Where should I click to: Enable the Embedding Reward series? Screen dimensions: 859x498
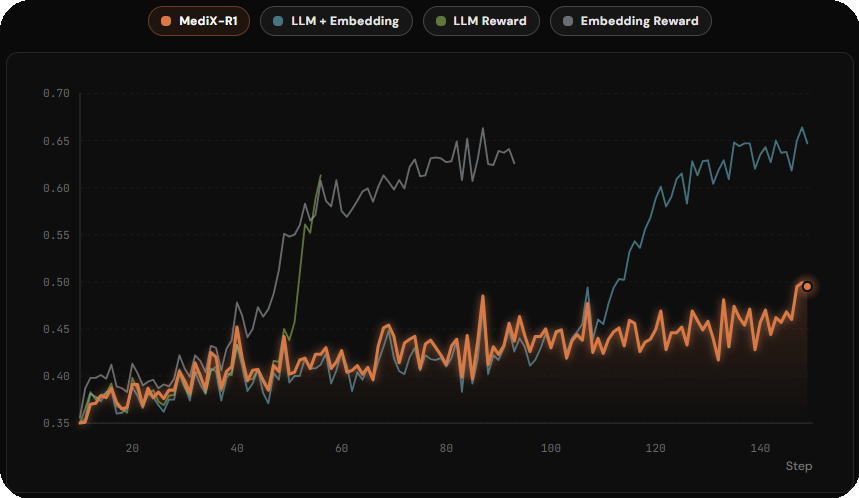coord(630,21)
